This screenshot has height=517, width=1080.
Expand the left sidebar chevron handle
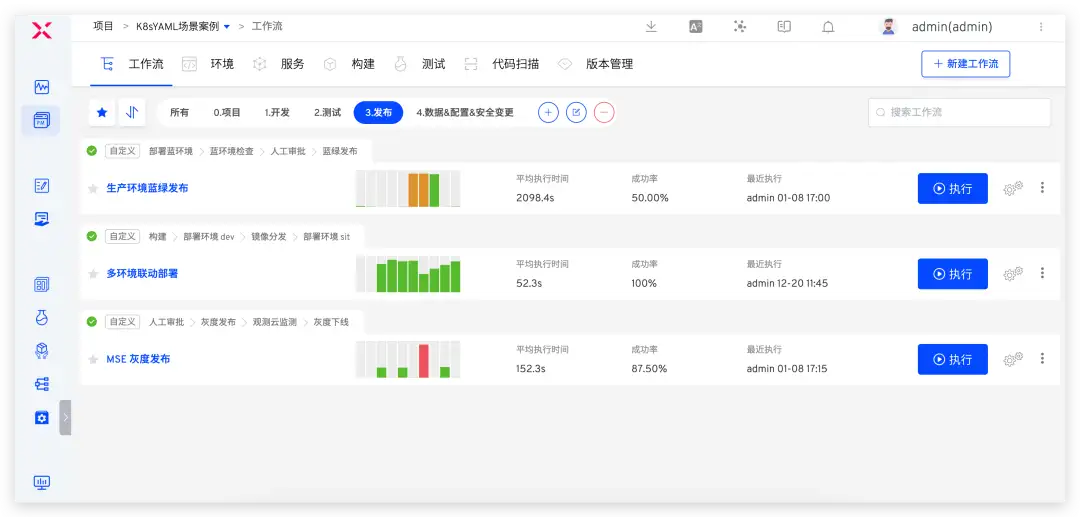pos(65,417)
